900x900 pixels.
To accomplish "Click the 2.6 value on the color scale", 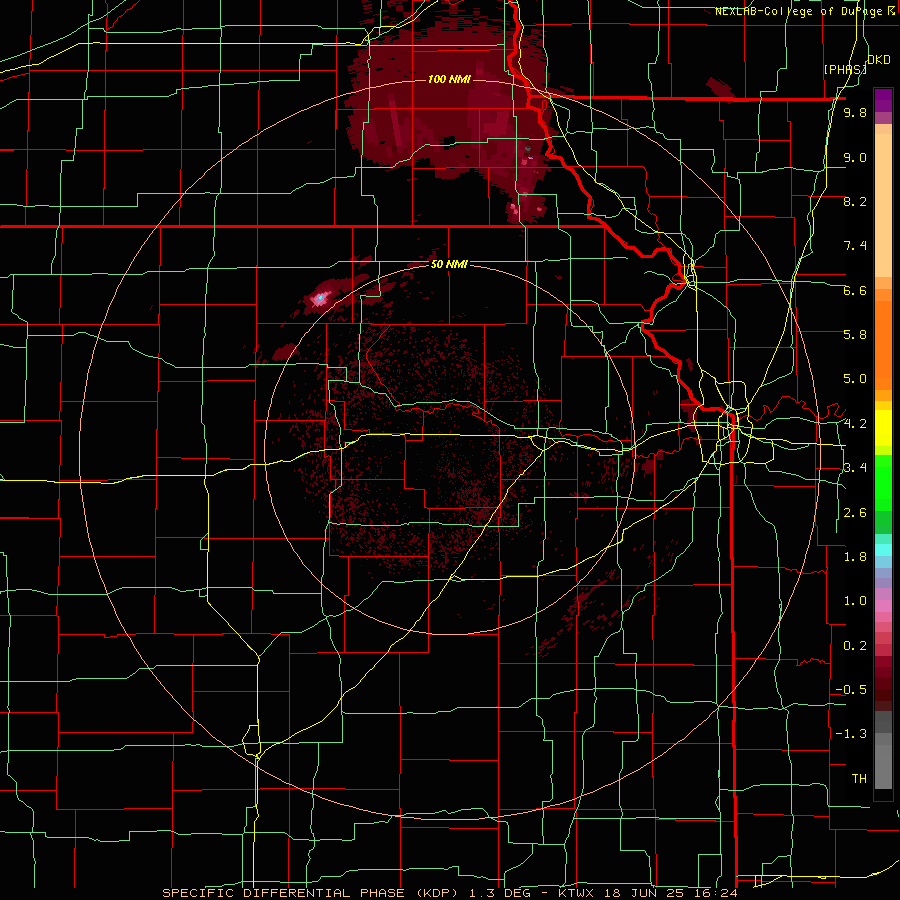I will click(855, 513).
